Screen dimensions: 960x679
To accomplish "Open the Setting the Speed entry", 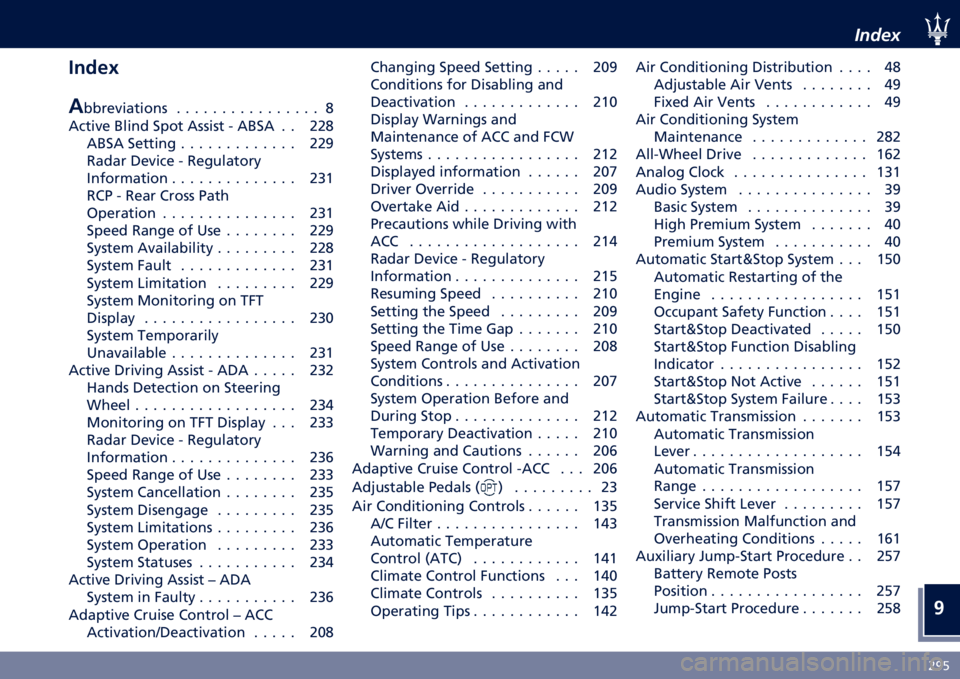I will (493, 311).
